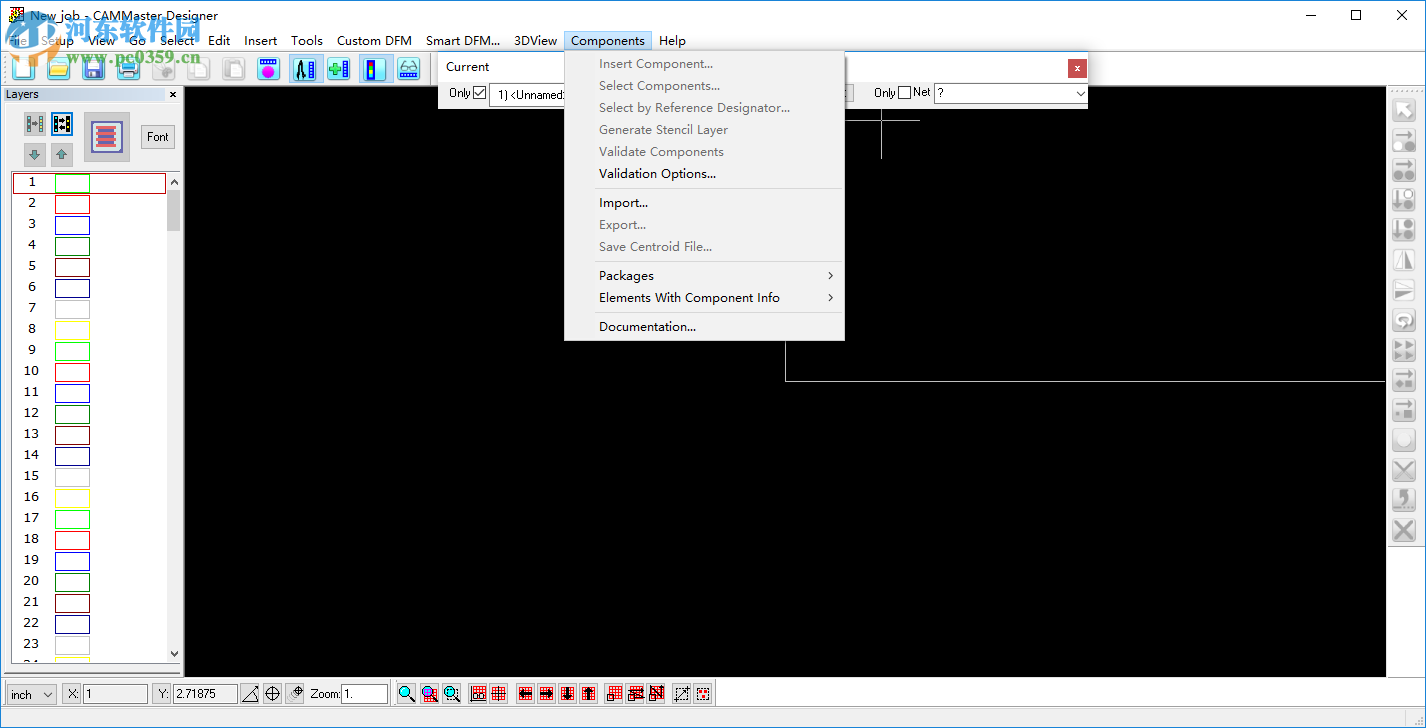
Task: Expand the Packages submenu
Action: [626, 275]
